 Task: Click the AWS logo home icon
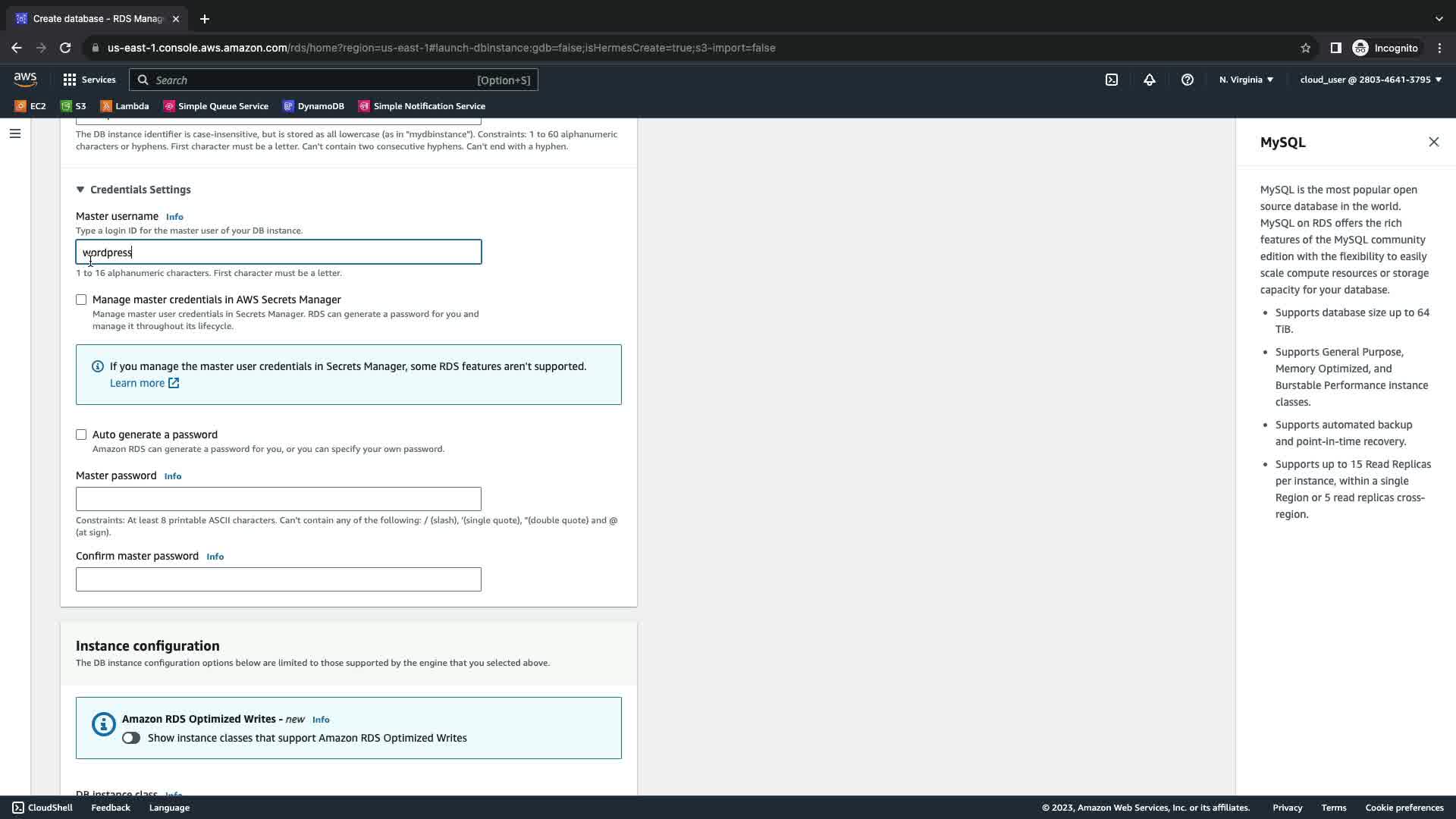pyautogui.click(x=25, y=80)
